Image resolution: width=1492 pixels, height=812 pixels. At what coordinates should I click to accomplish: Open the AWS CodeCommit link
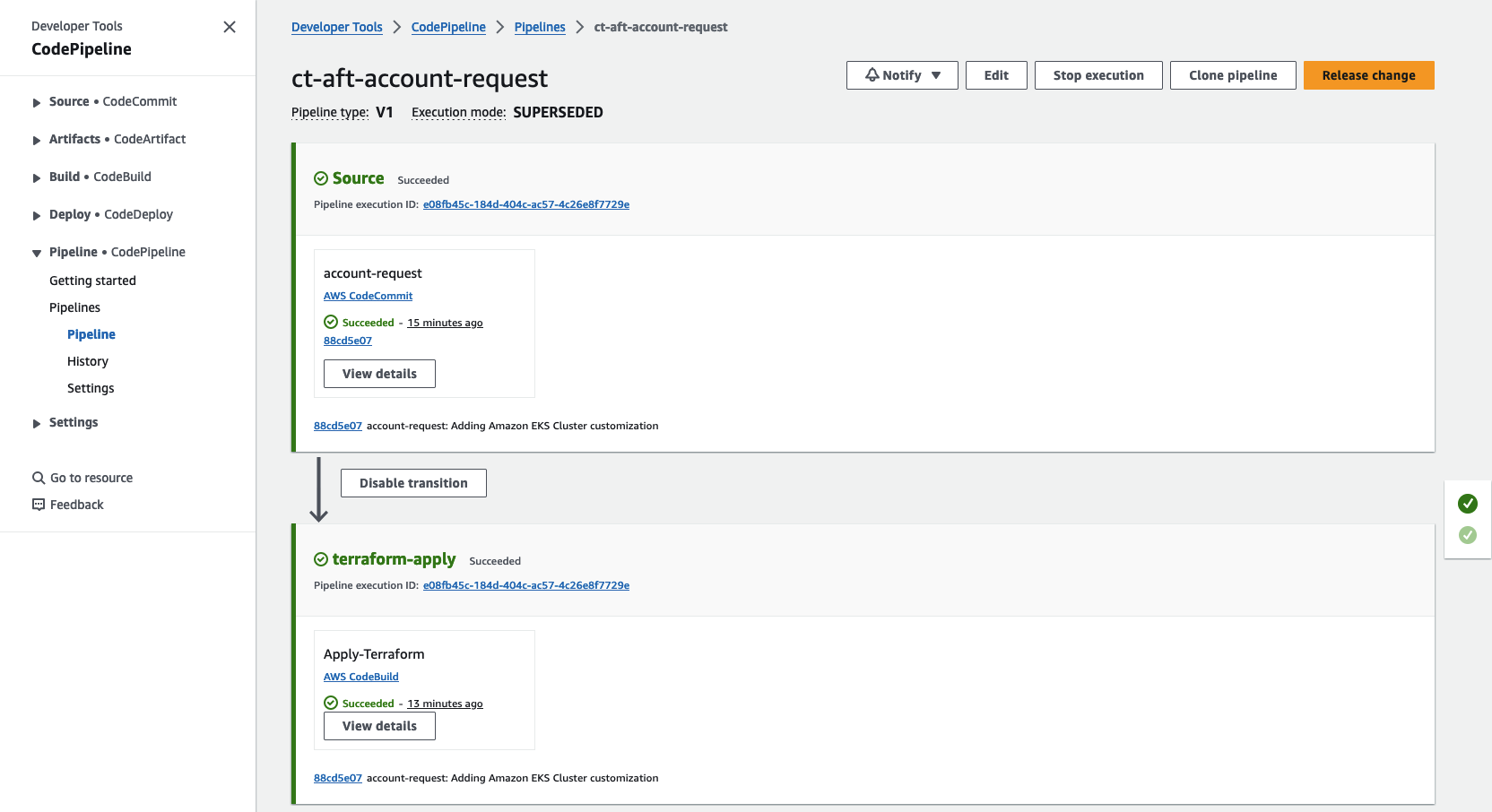point(368,296)
